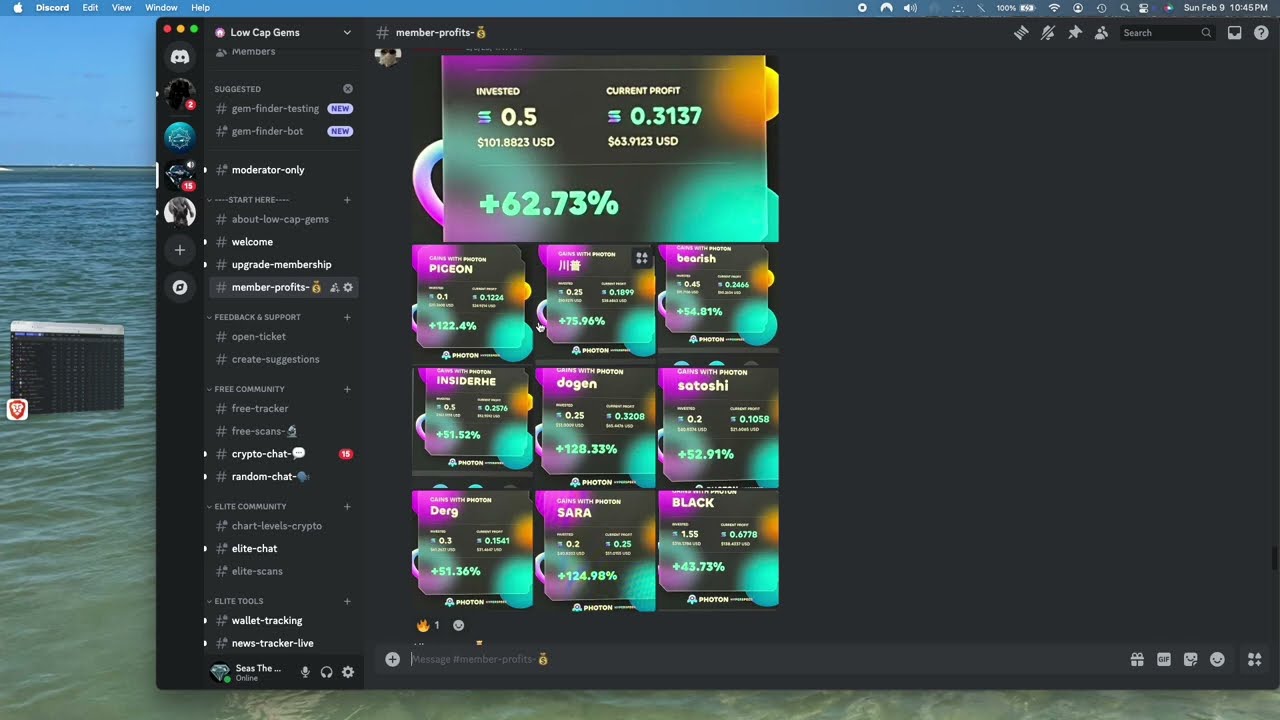Create channel in START HERE category
The image size is (1280, 720).
pos(347,200)
